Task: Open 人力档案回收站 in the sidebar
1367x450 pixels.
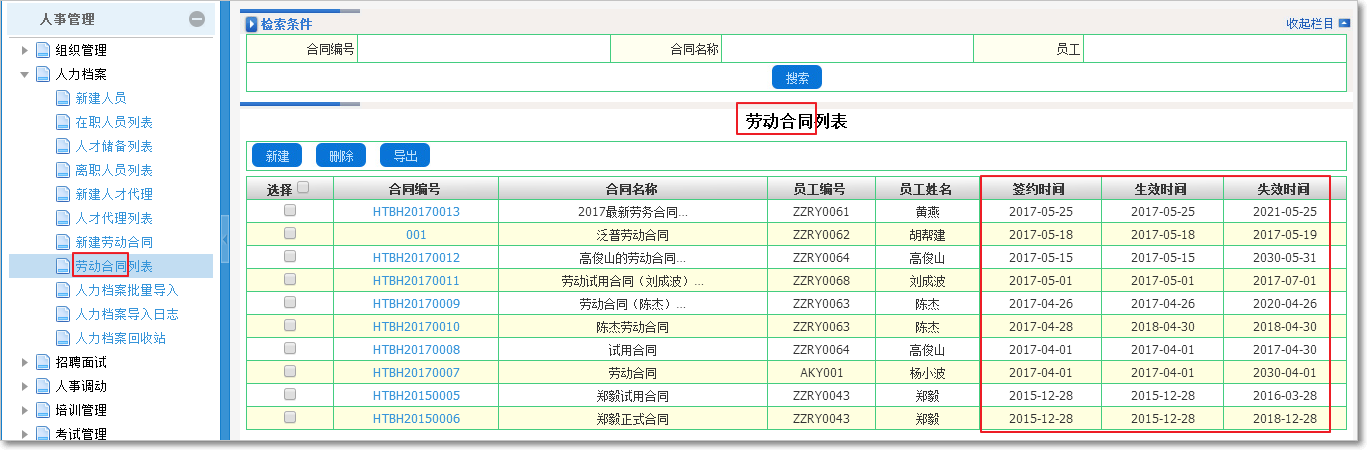Action: (120, 338)
